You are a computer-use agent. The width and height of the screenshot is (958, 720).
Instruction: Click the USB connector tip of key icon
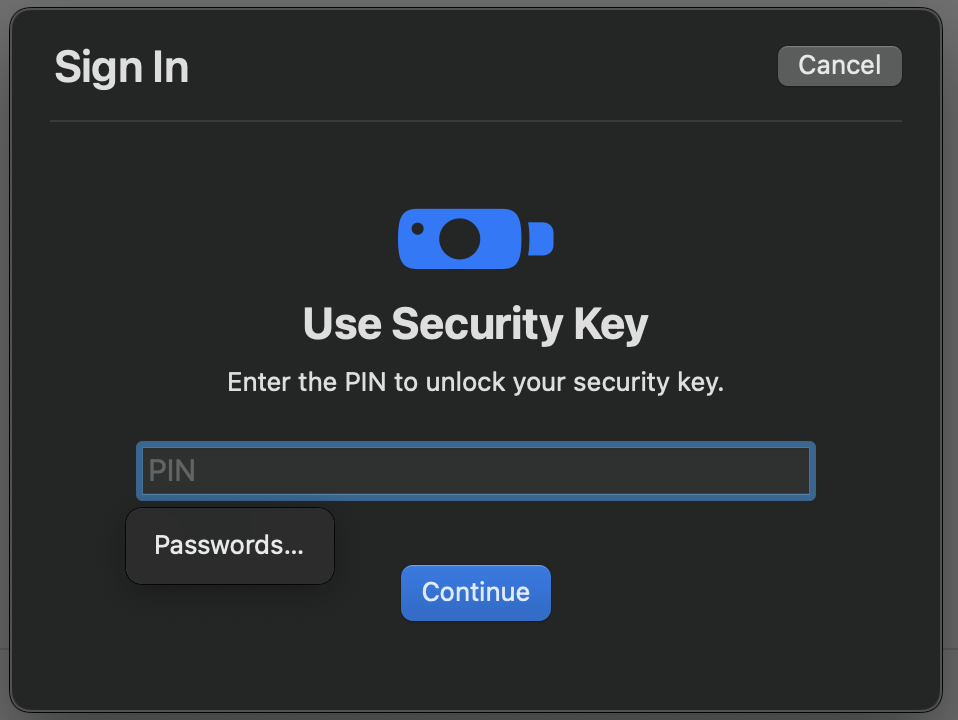click(x=541, y=238)
